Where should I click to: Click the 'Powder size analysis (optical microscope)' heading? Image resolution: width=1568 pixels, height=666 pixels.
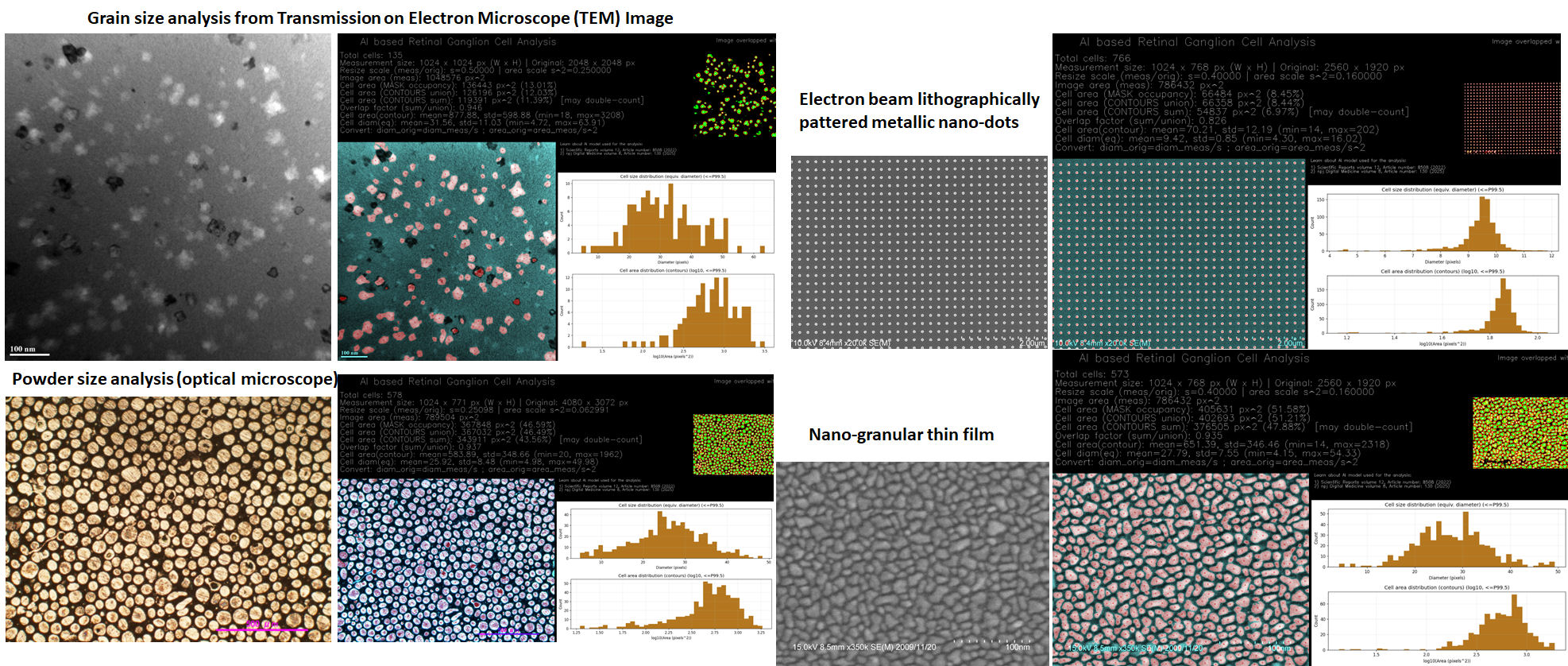[174, 379]
